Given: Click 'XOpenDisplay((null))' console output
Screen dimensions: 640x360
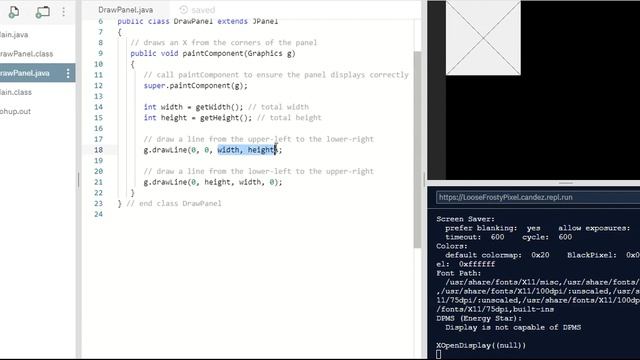Looking at the screenshot, I should (x=481, y=345).
